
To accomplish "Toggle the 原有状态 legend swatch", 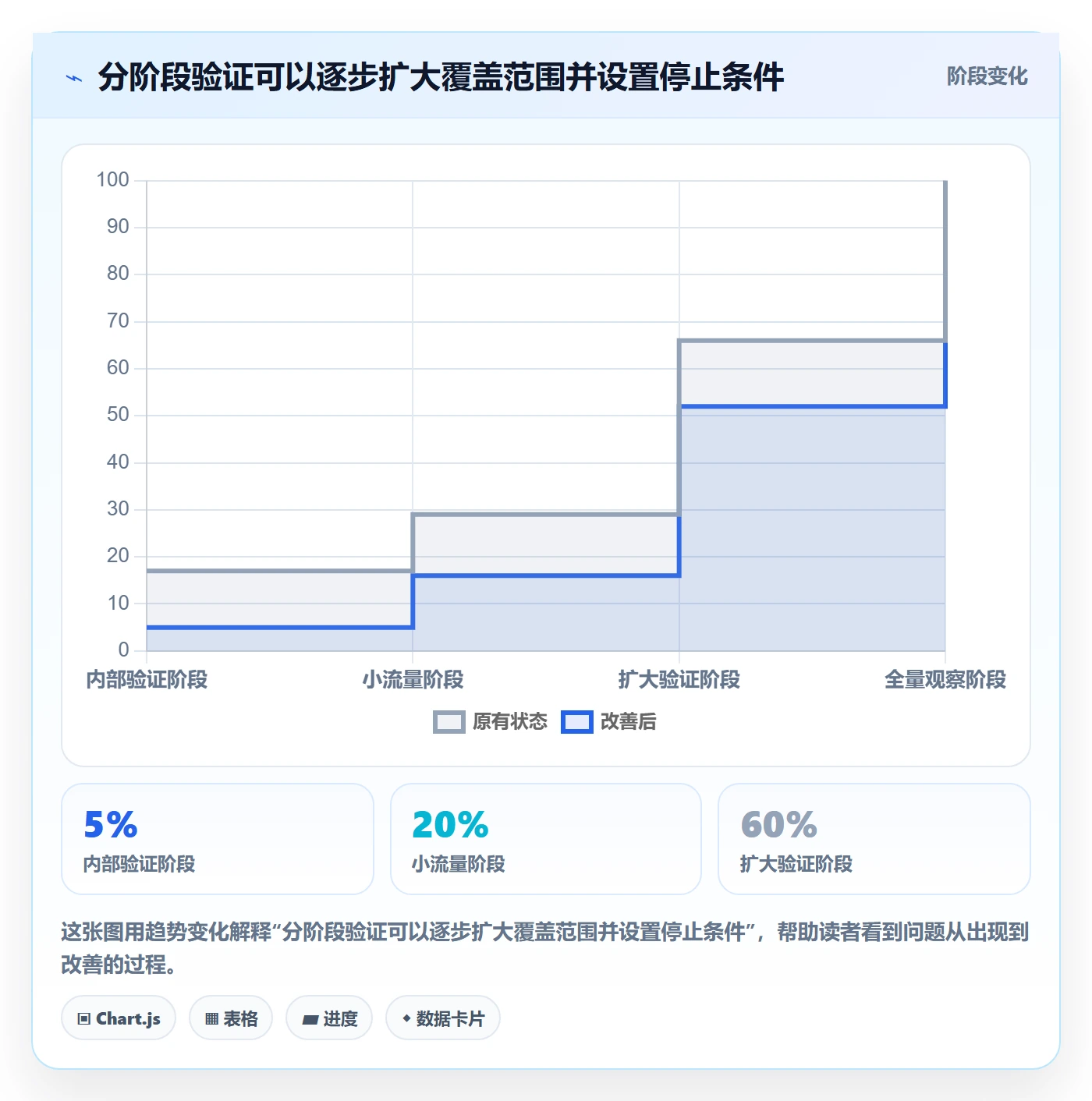I will (448, 722).
